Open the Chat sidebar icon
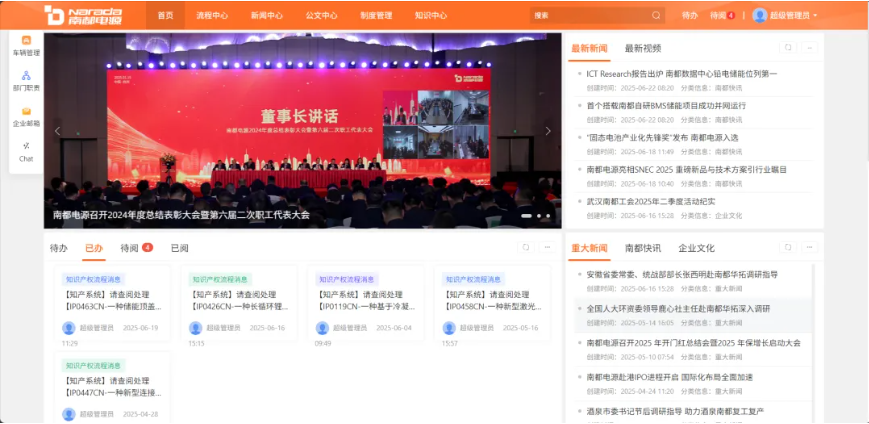Image resolution: width=869 pixels, height=424 pixels. point(26,146)
